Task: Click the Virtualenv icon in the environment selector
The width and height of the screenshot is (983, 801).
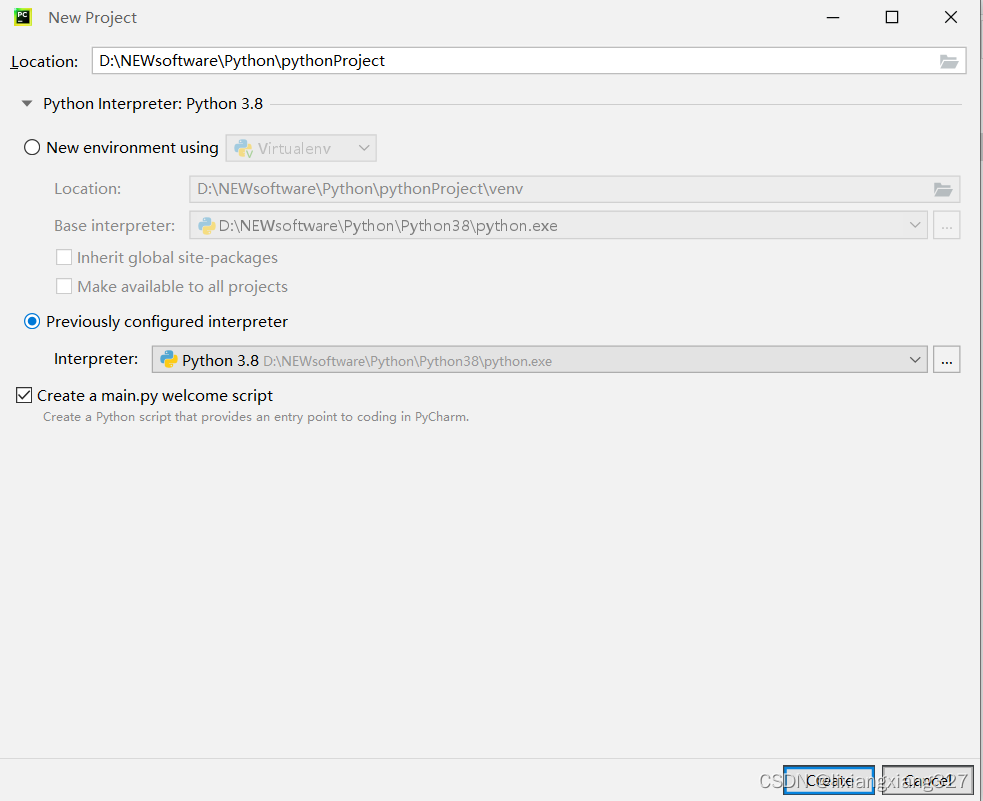Action: click(243, 147)
